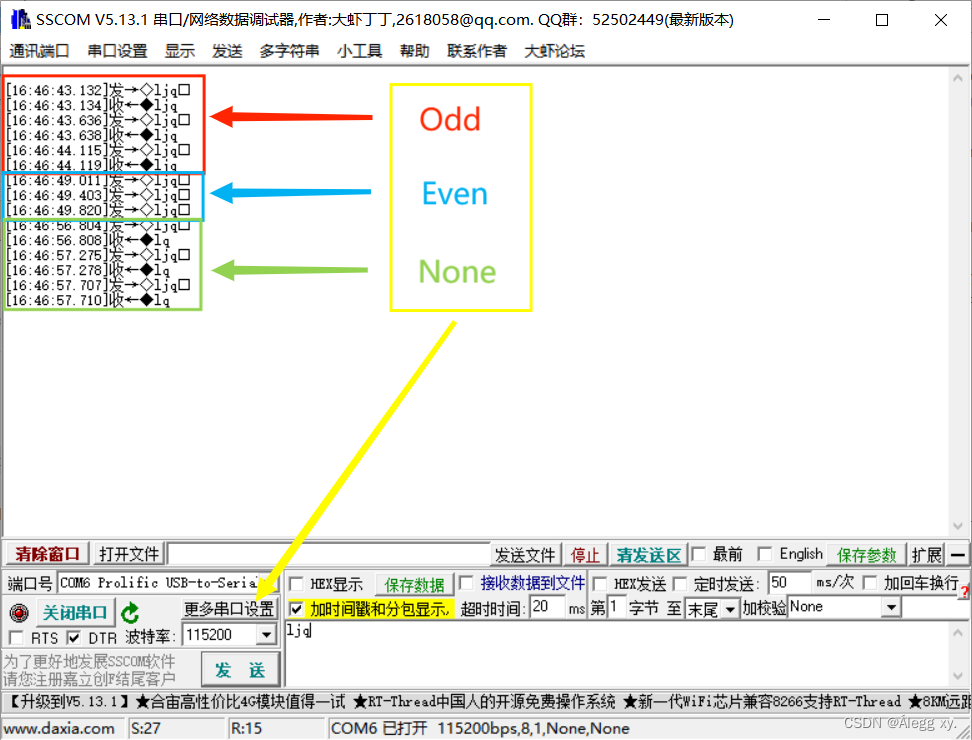The width and height of the screenshot is (972, 740).
Task: Click the send area scrollbar down arrow
Action: [x=958, y=676]
